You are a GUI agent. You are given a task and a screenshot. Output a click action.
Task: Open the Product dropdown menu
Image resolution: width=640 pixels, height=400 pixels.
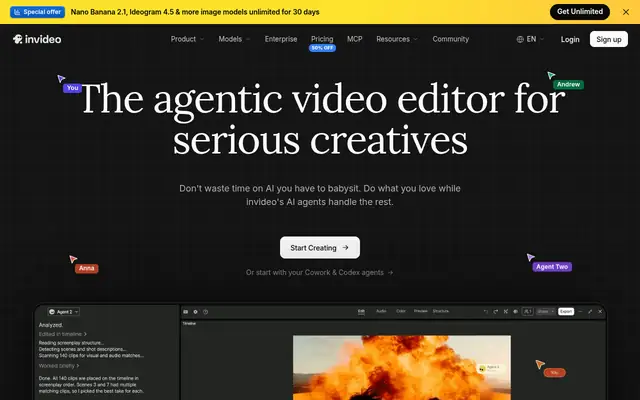187,39
